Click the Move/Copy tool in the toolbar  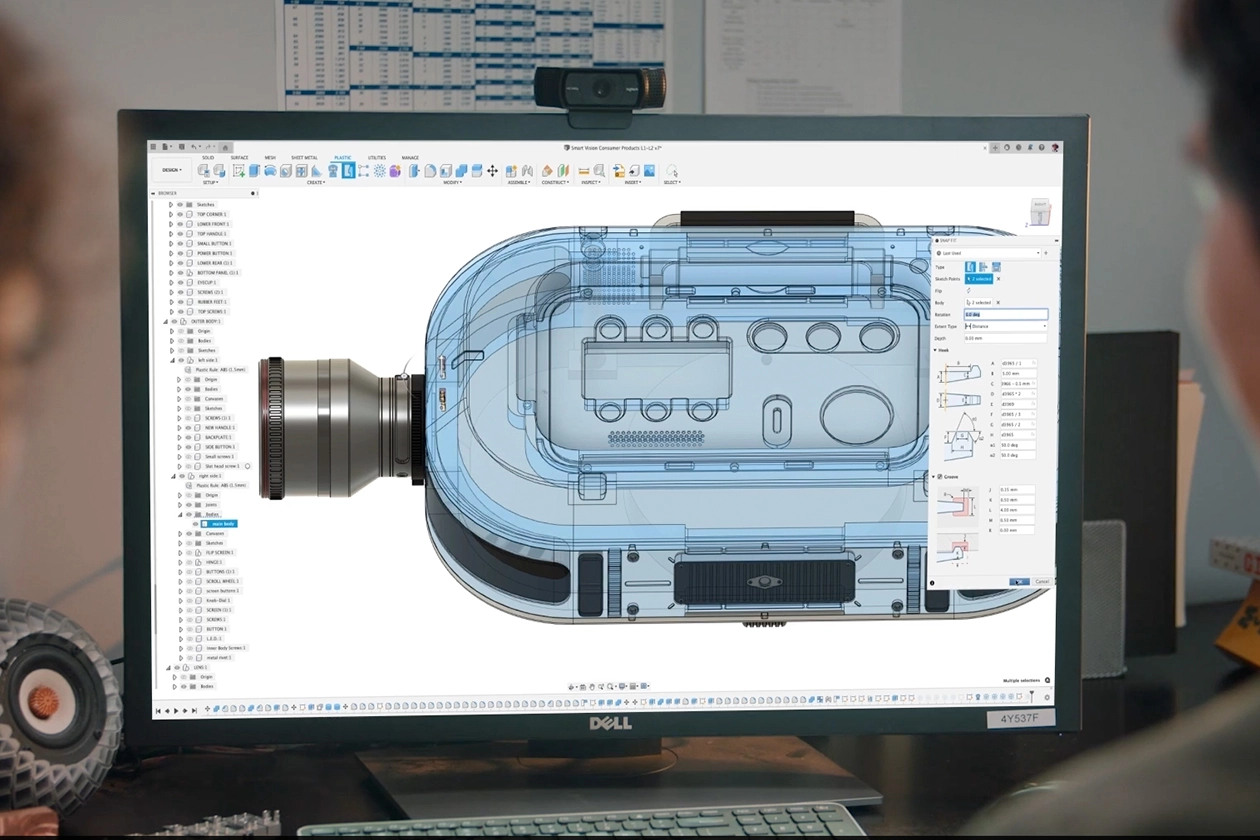coord(493,171)
